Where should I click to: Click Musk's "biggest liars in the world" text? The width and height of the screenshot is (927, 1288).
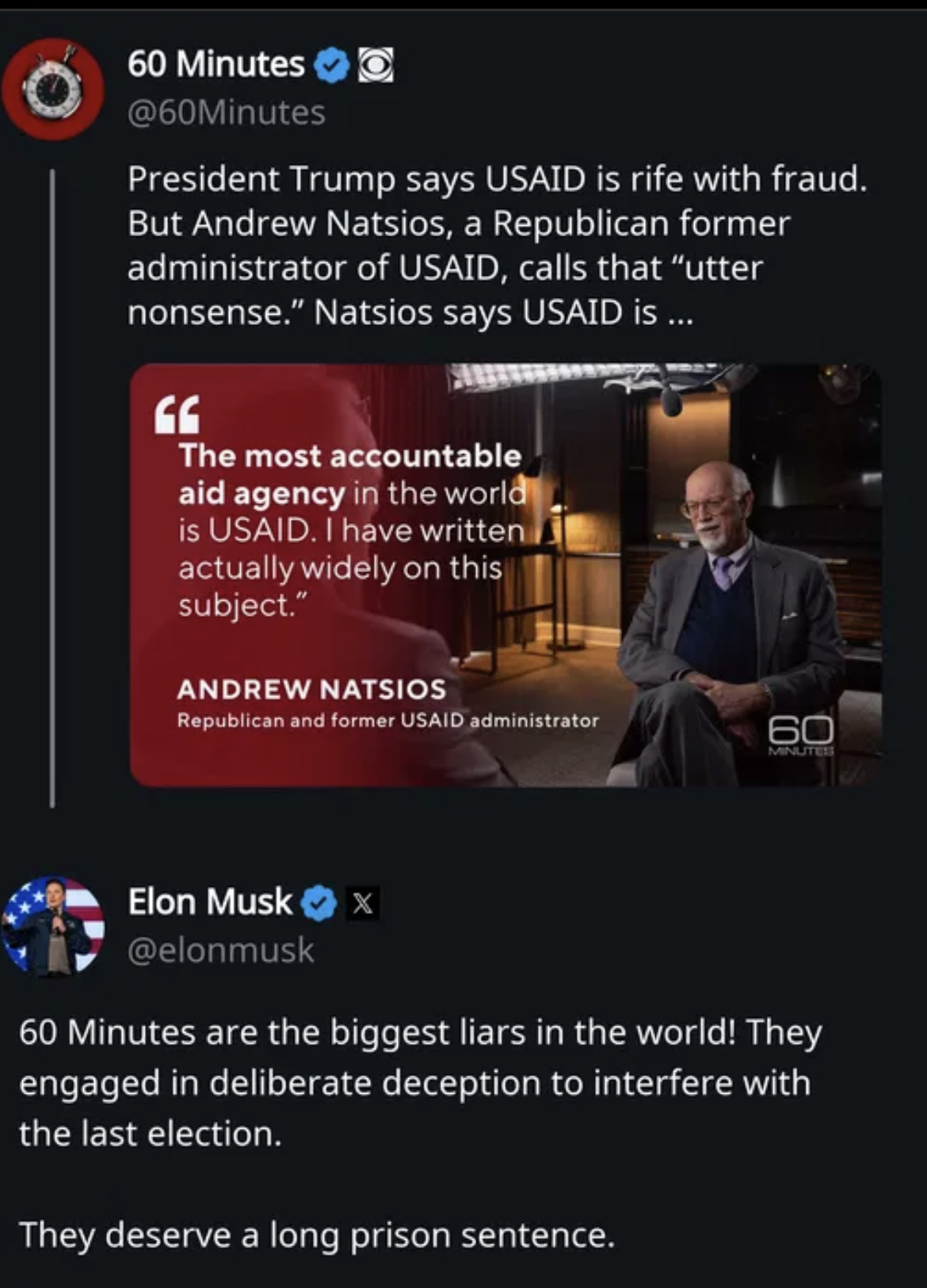click(x=420, y=1033)
